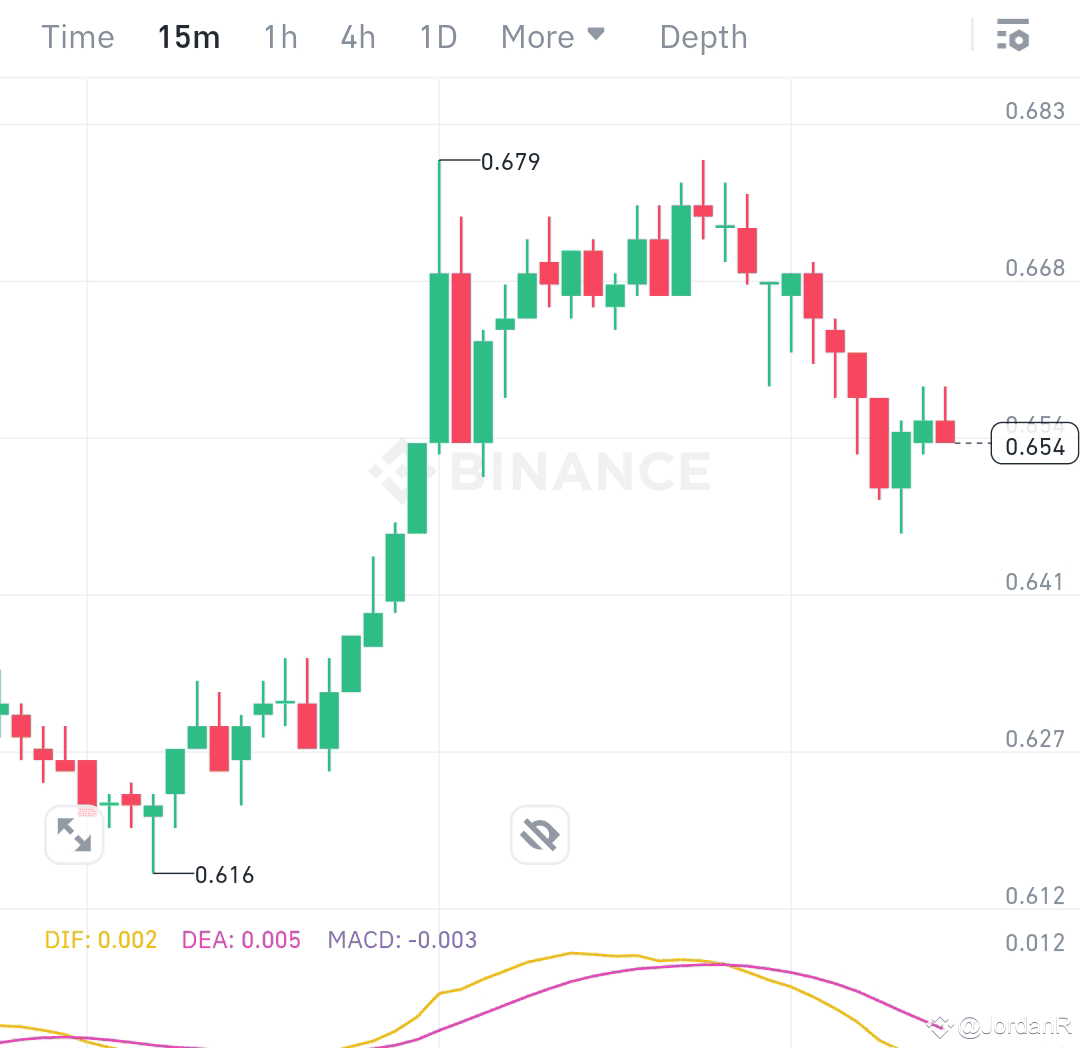This screenshot has height=1048, width=1080.
Task: Click the MACD: -0.003 value
Action: pyautogui.click(x=402, y=940)
